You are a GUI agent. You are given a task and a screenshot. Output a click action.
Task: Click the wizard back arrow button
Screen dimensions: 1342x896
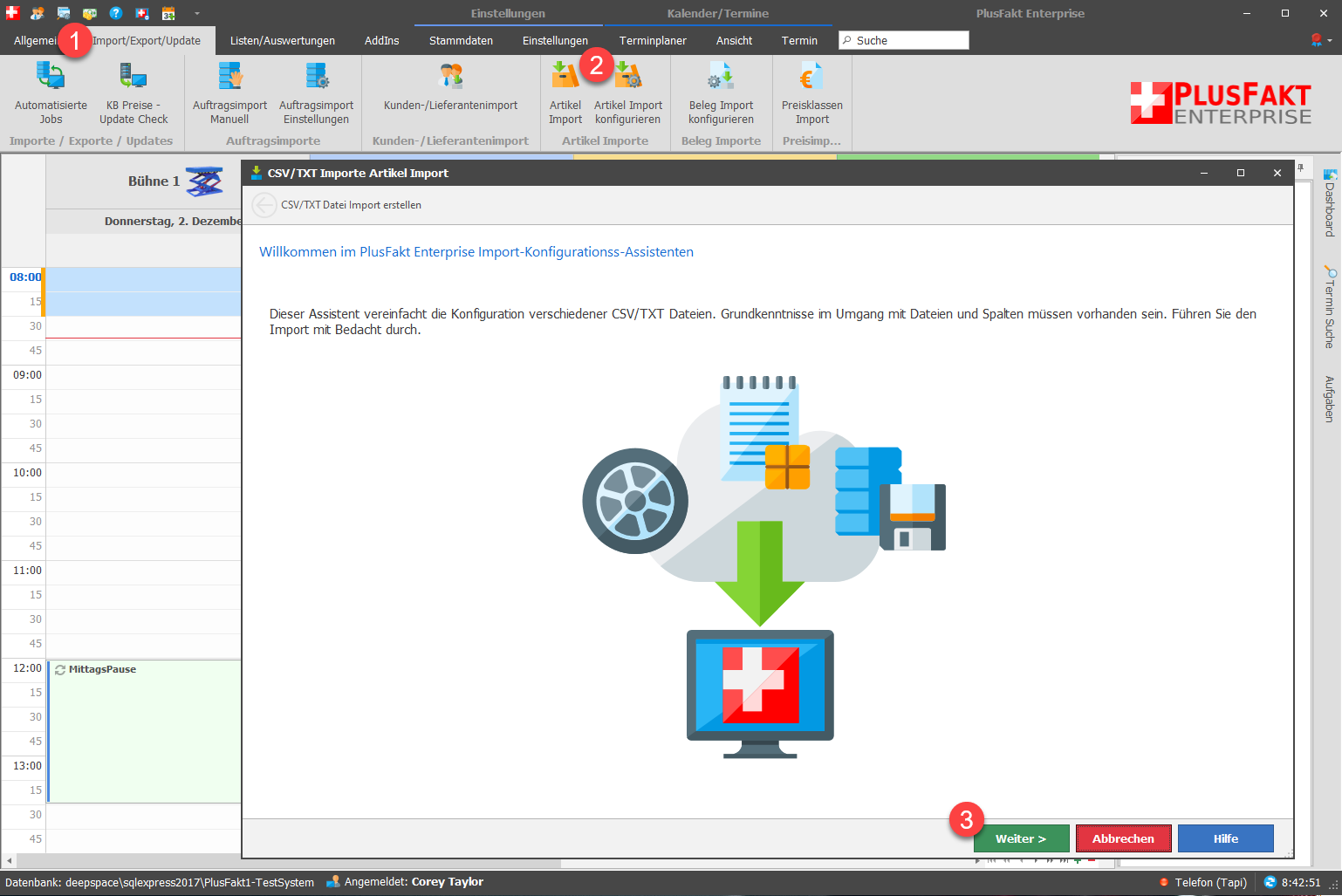click(264, 205)
